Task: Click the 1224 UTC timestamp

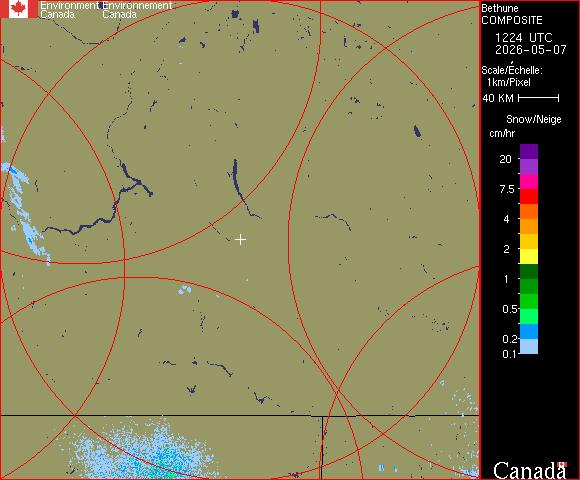Action: point(523,38)
